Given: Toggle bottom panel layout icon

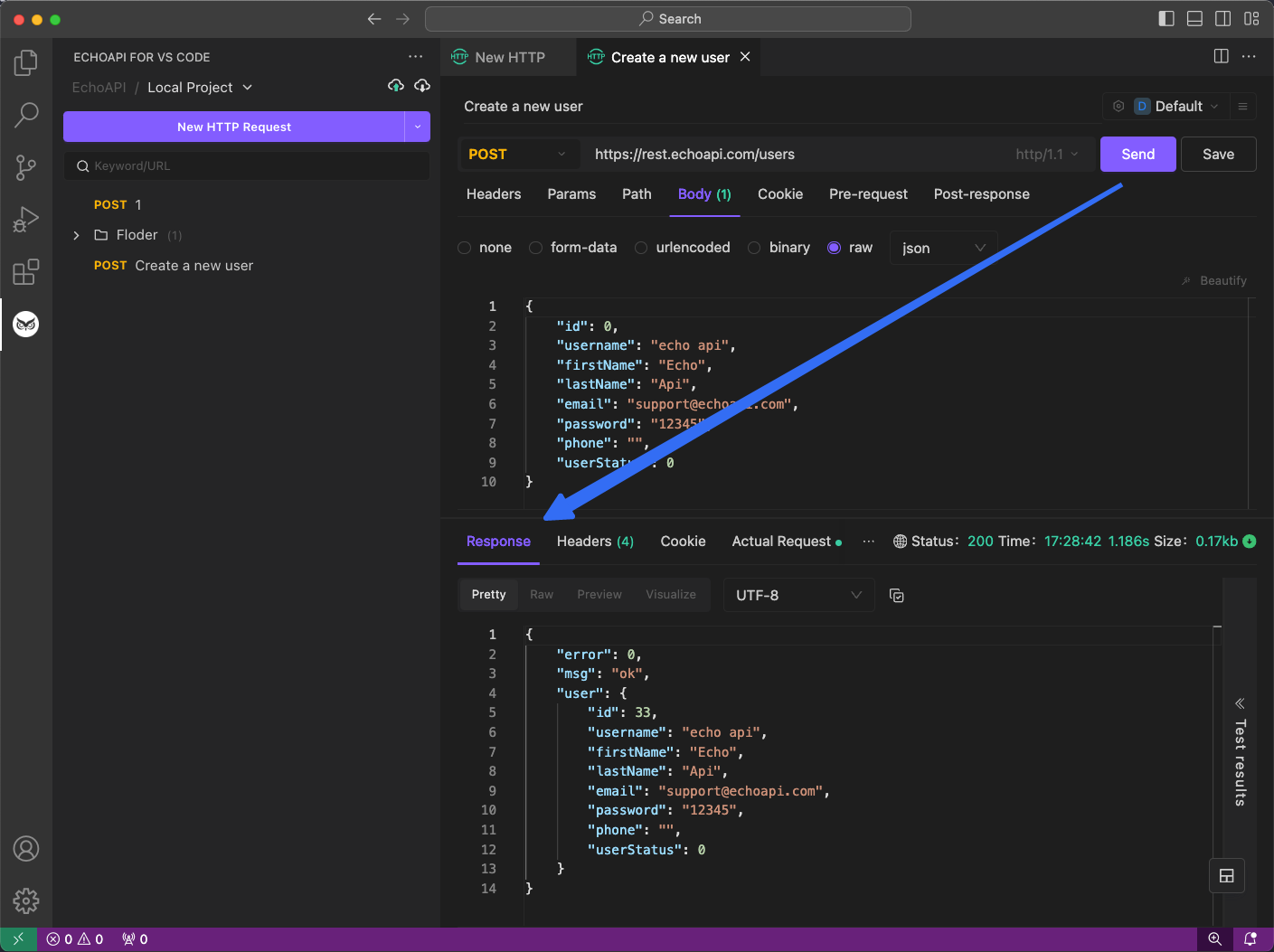Looking at the screenshot, I should click(1194, 19).
